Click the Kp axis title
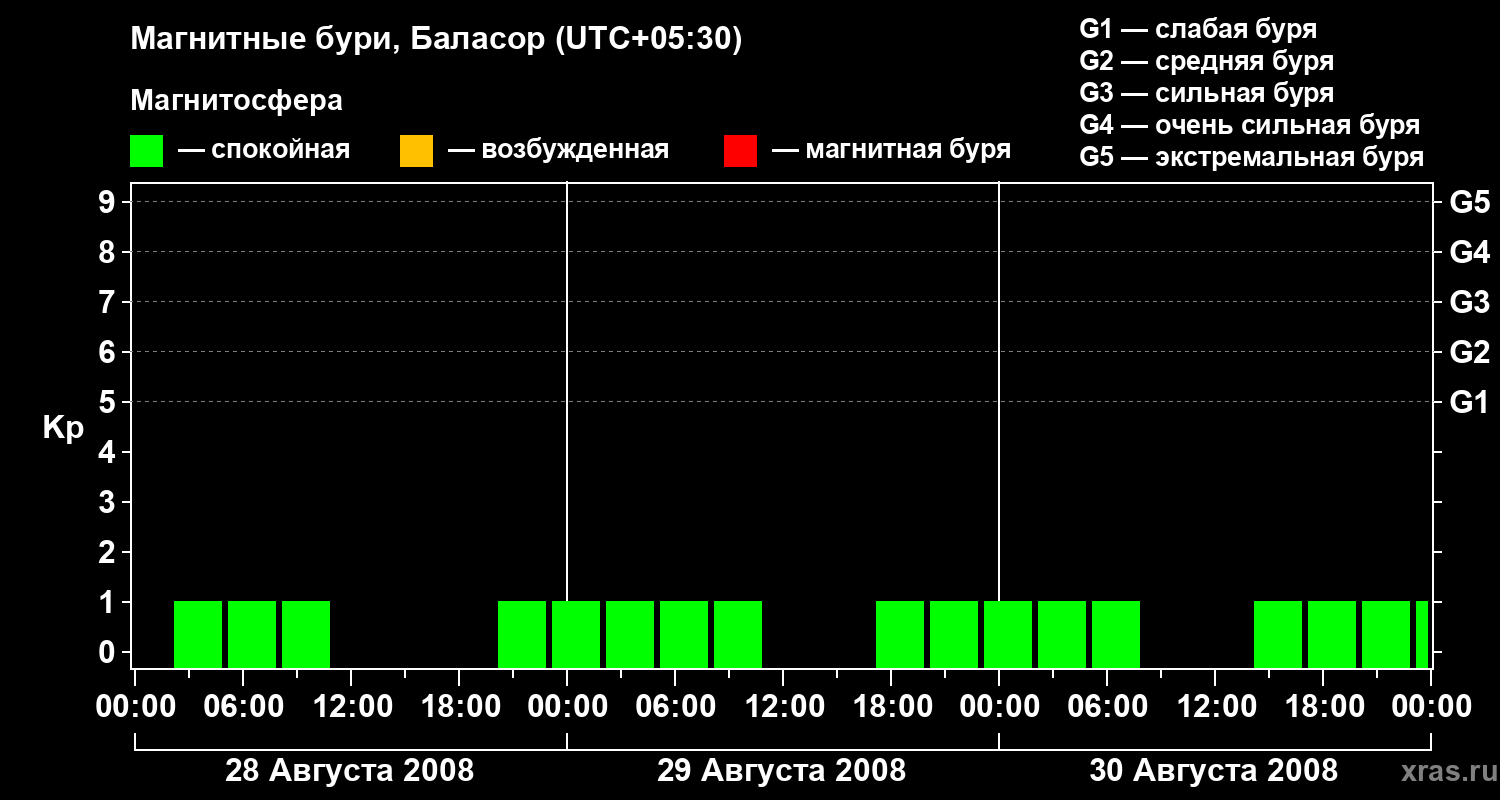This screenshot has width=1500, height=800. (63, 428)
